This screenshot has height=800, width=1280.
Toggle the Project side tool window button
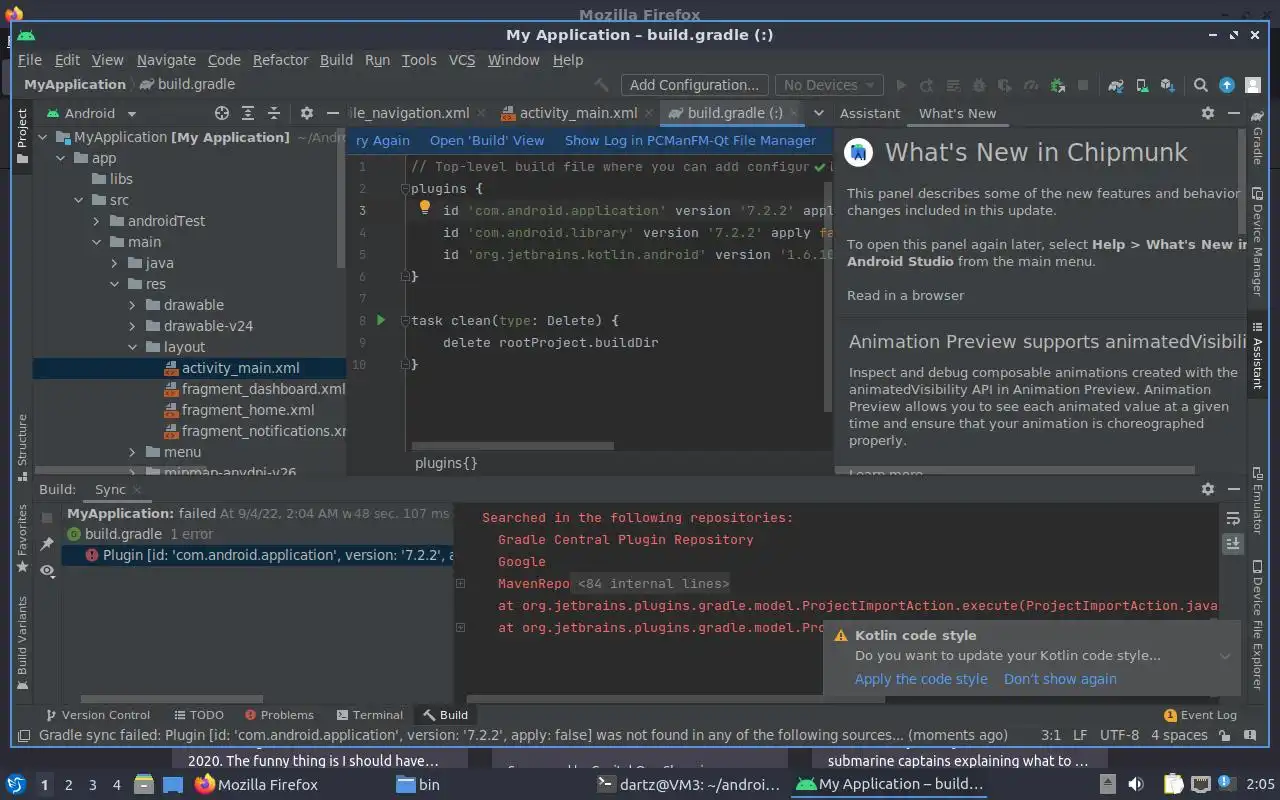(x=22, y=137)
